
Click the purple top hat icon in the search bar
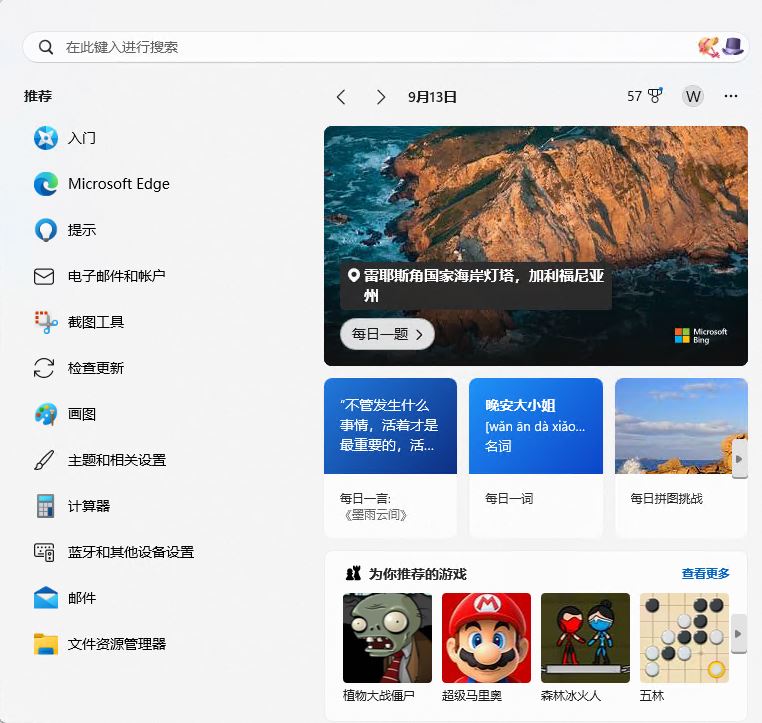point(733,47)
